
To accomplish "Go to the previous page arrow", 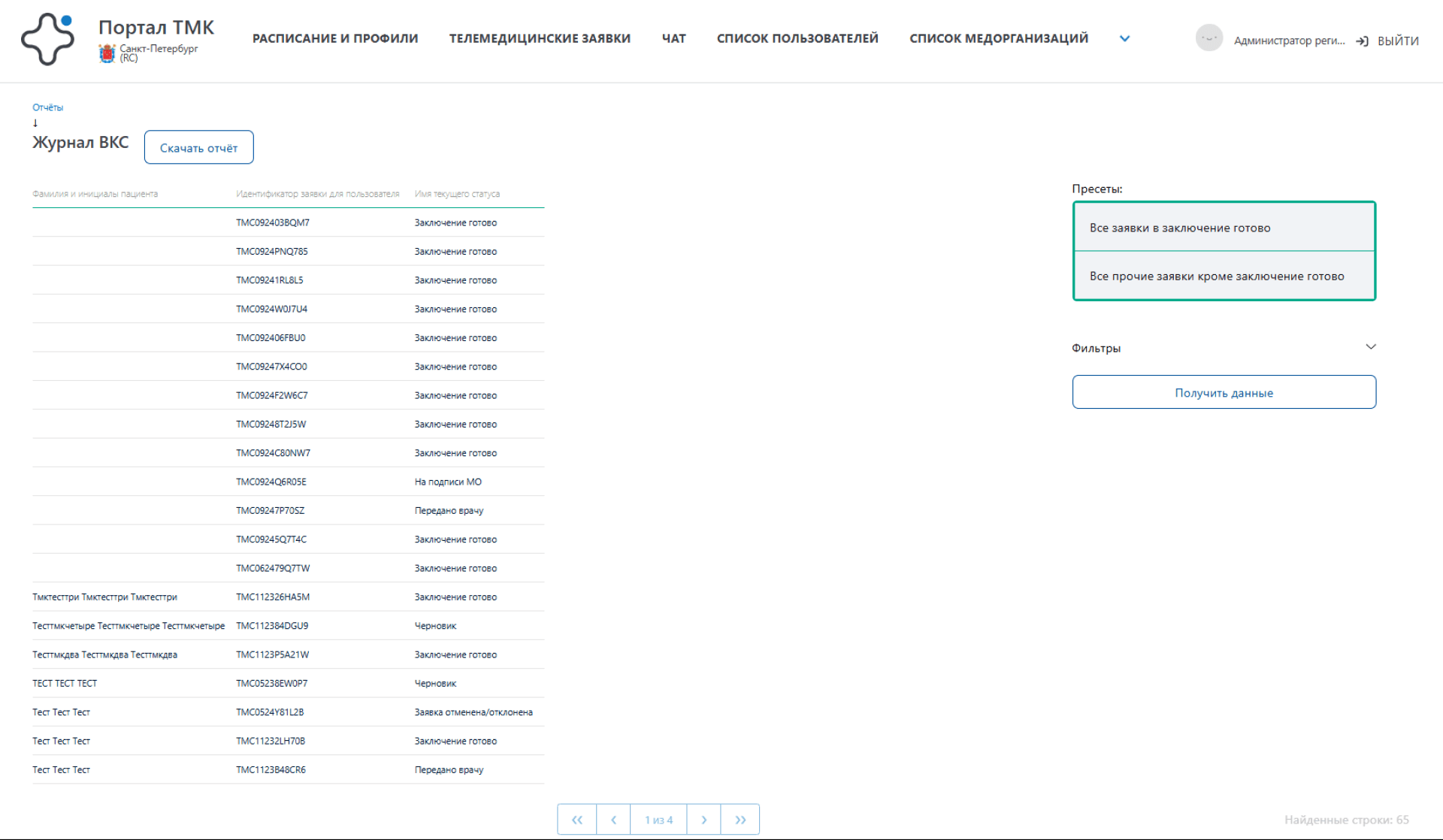I will point(613,819).
